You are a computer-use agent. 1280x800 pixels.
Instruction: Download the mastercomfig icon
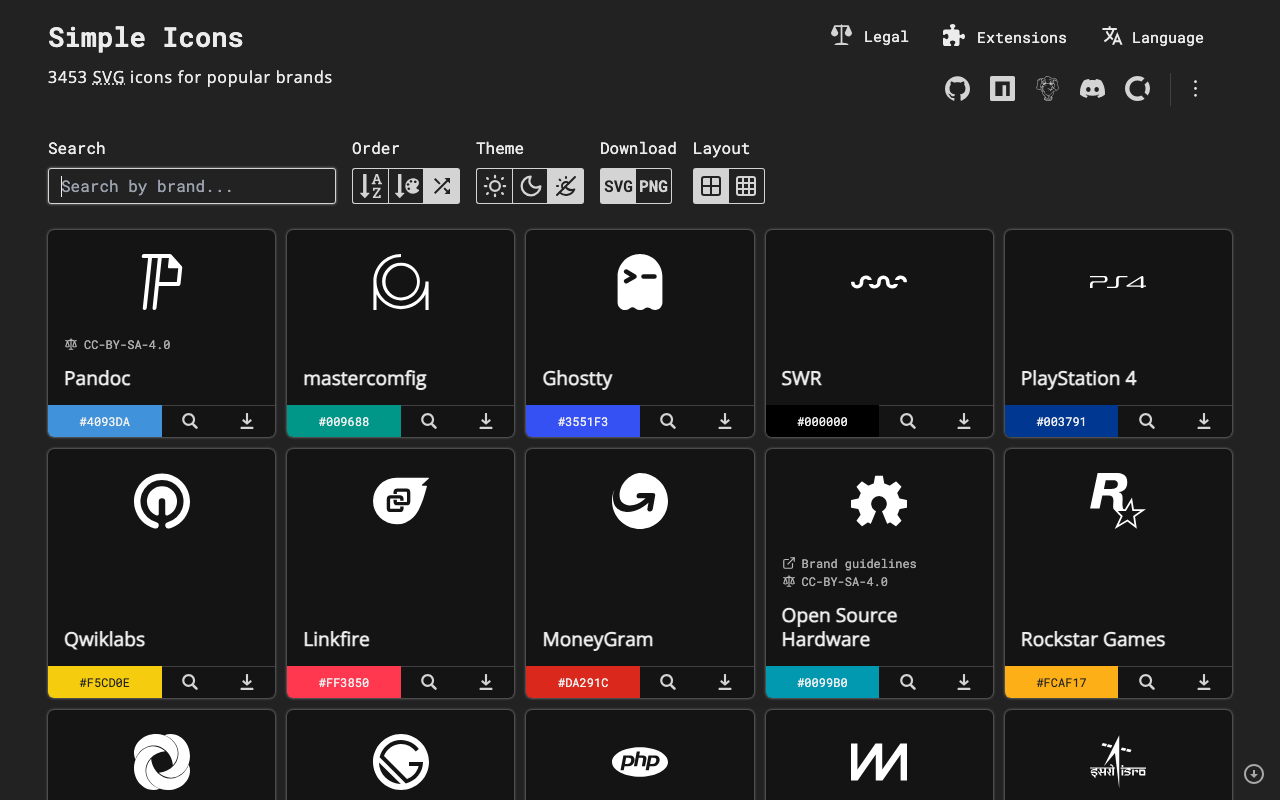click(x=486, y=421)
